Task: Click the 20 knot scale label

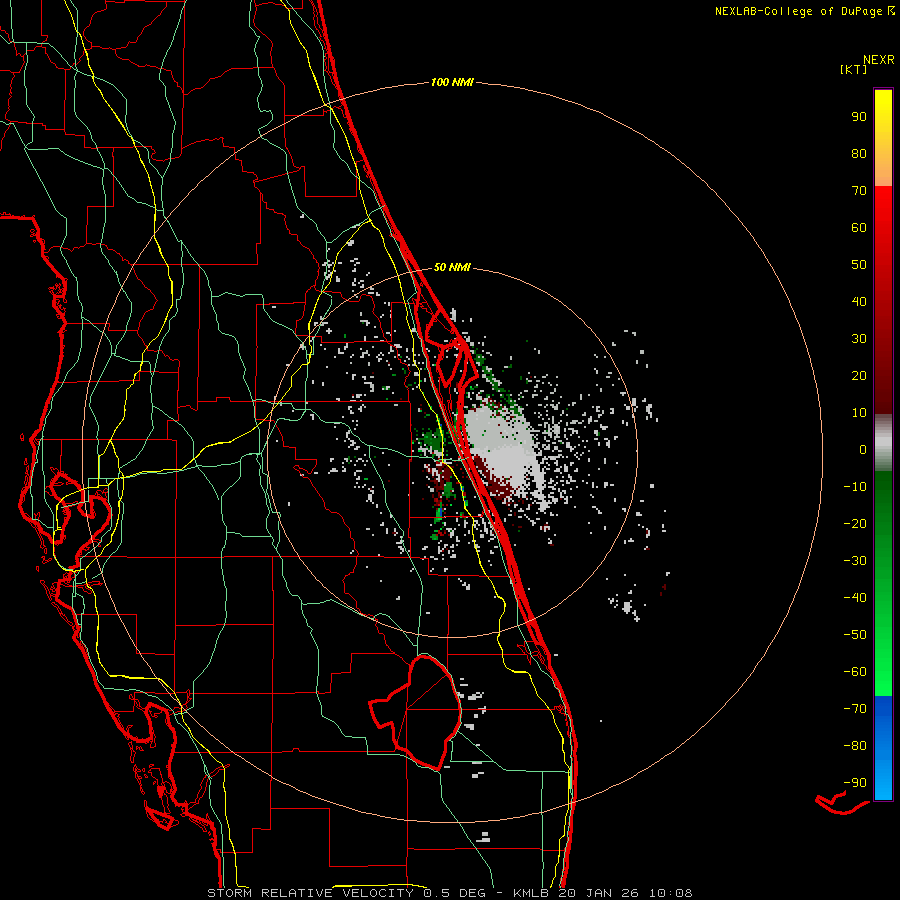Action: click(x=859, y=375)
